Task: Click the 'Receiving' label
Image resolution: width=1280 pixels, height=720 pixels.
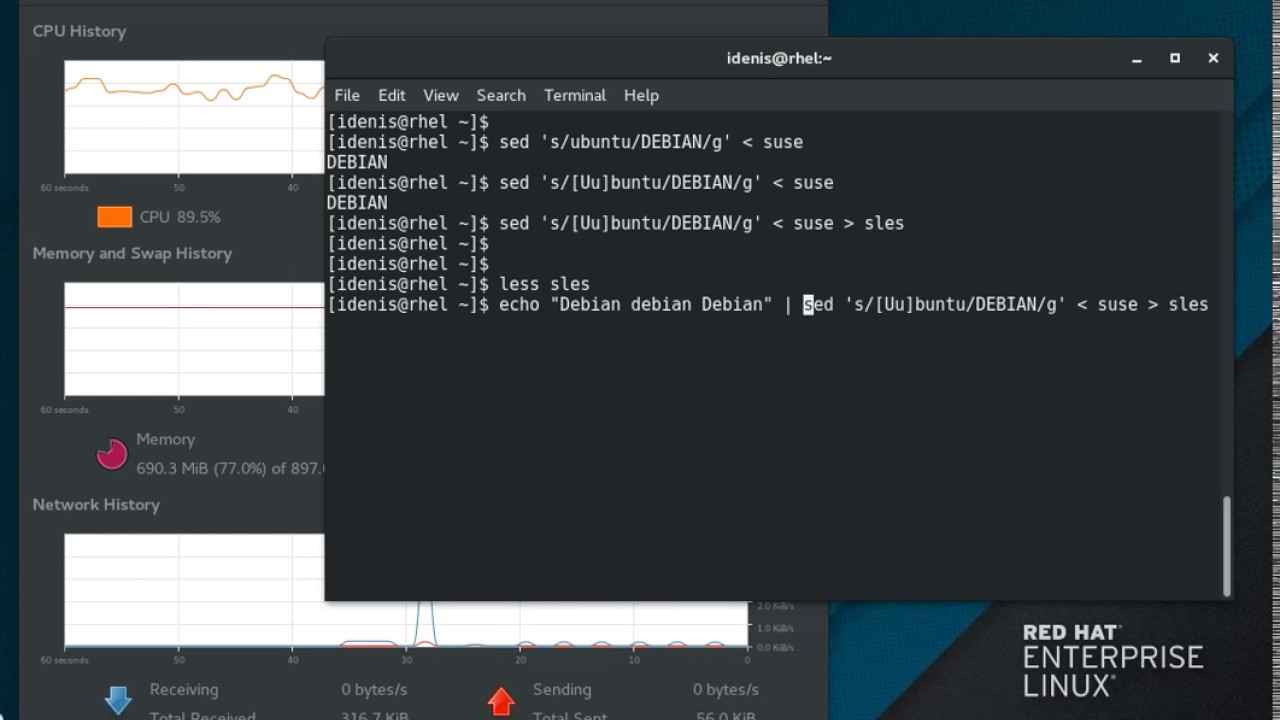Action: click(x=184, y=689)
